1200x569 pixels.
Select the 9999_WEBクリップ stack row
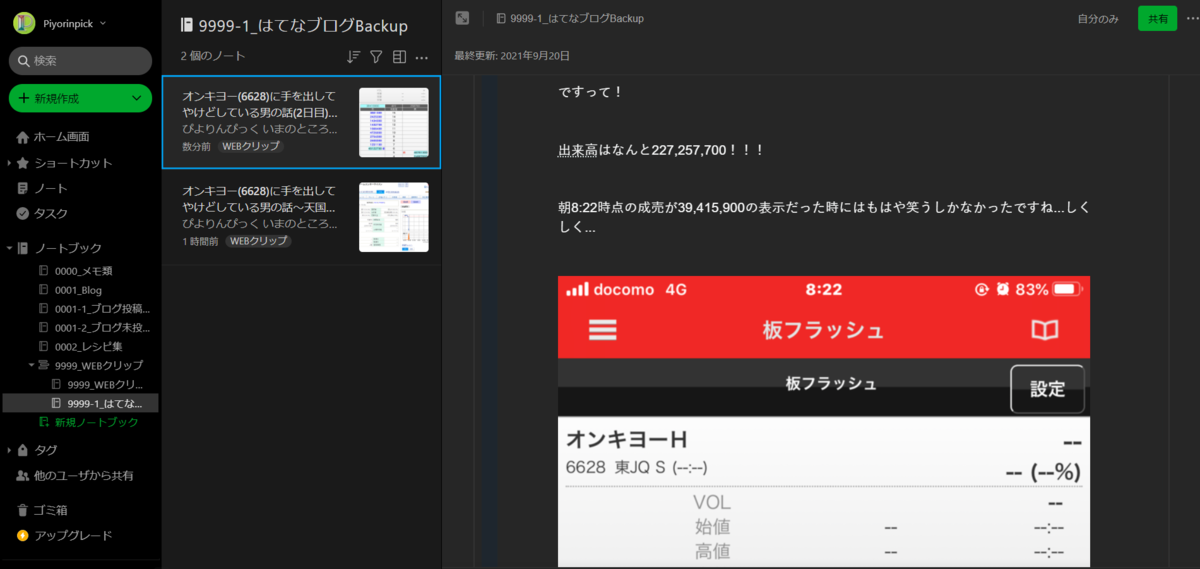click(x=92, y=365)
